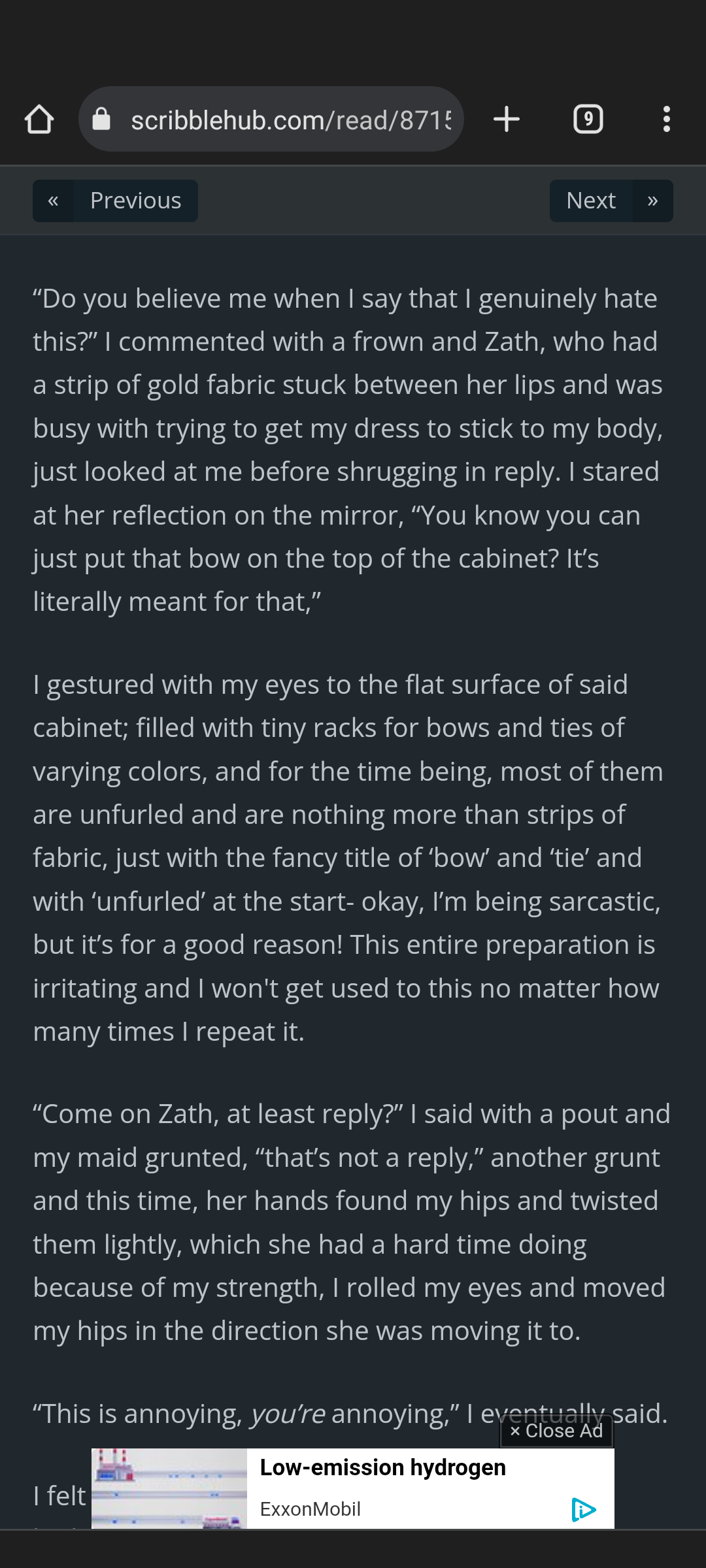This screenshot has height=1568, width=706.
Task: Tap the paragraph starting "Come on Zath"
Action: click(x=346, y=1222)
